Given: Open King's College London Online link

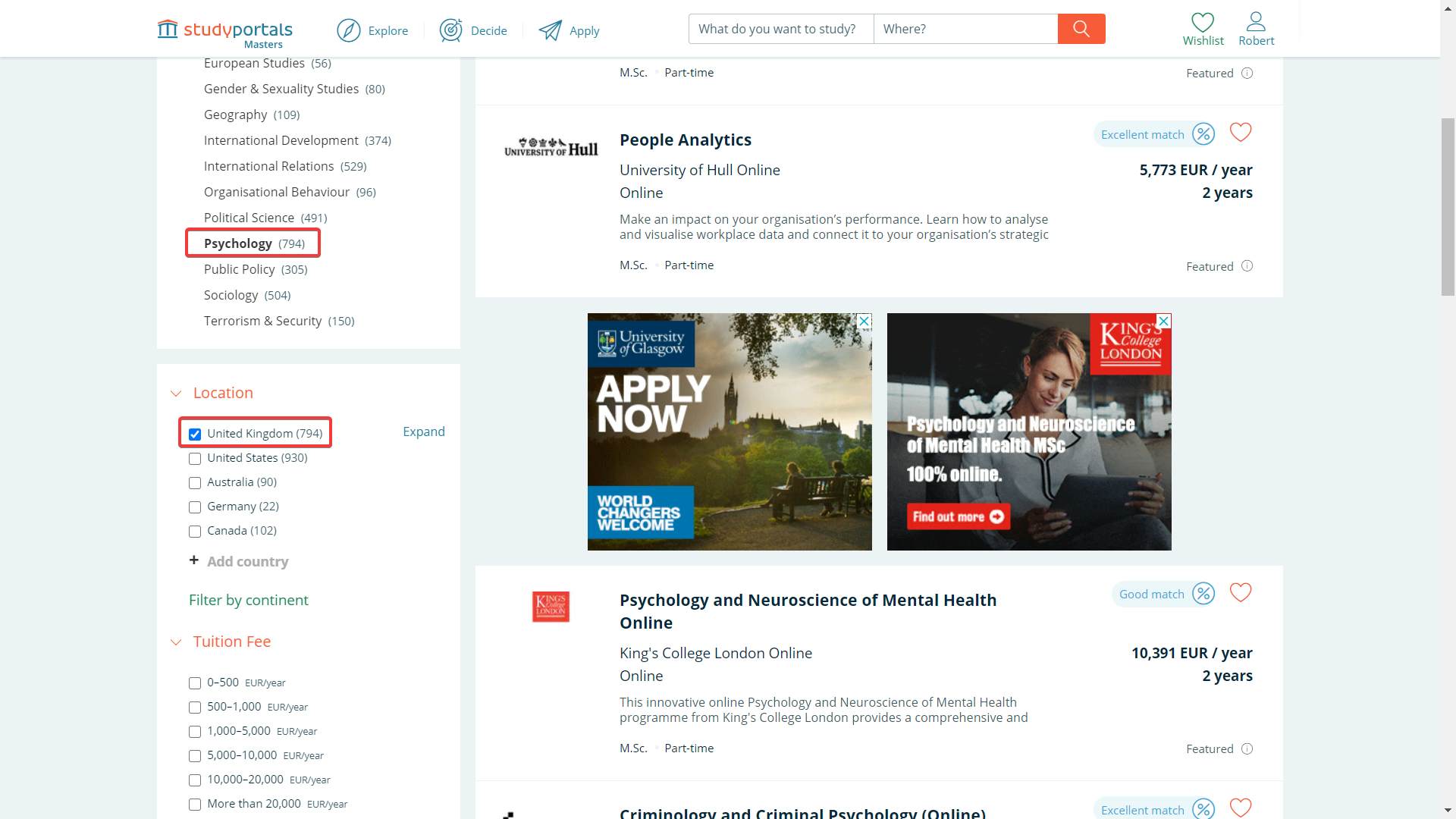Looking at the screenshot, I should tap(716, 653).
